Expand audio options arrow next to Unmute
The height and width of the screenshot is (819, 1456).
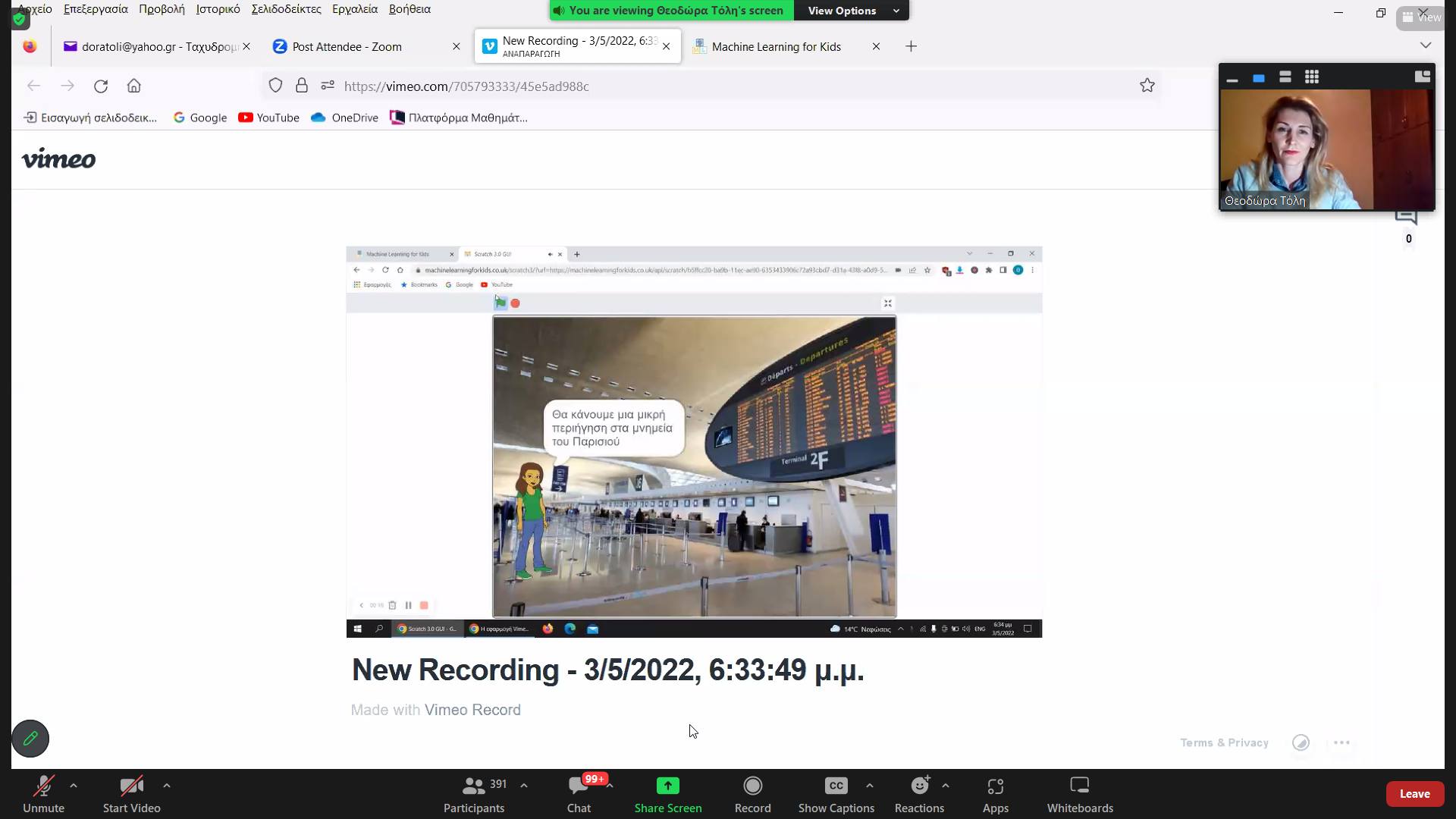pos(74,785)
